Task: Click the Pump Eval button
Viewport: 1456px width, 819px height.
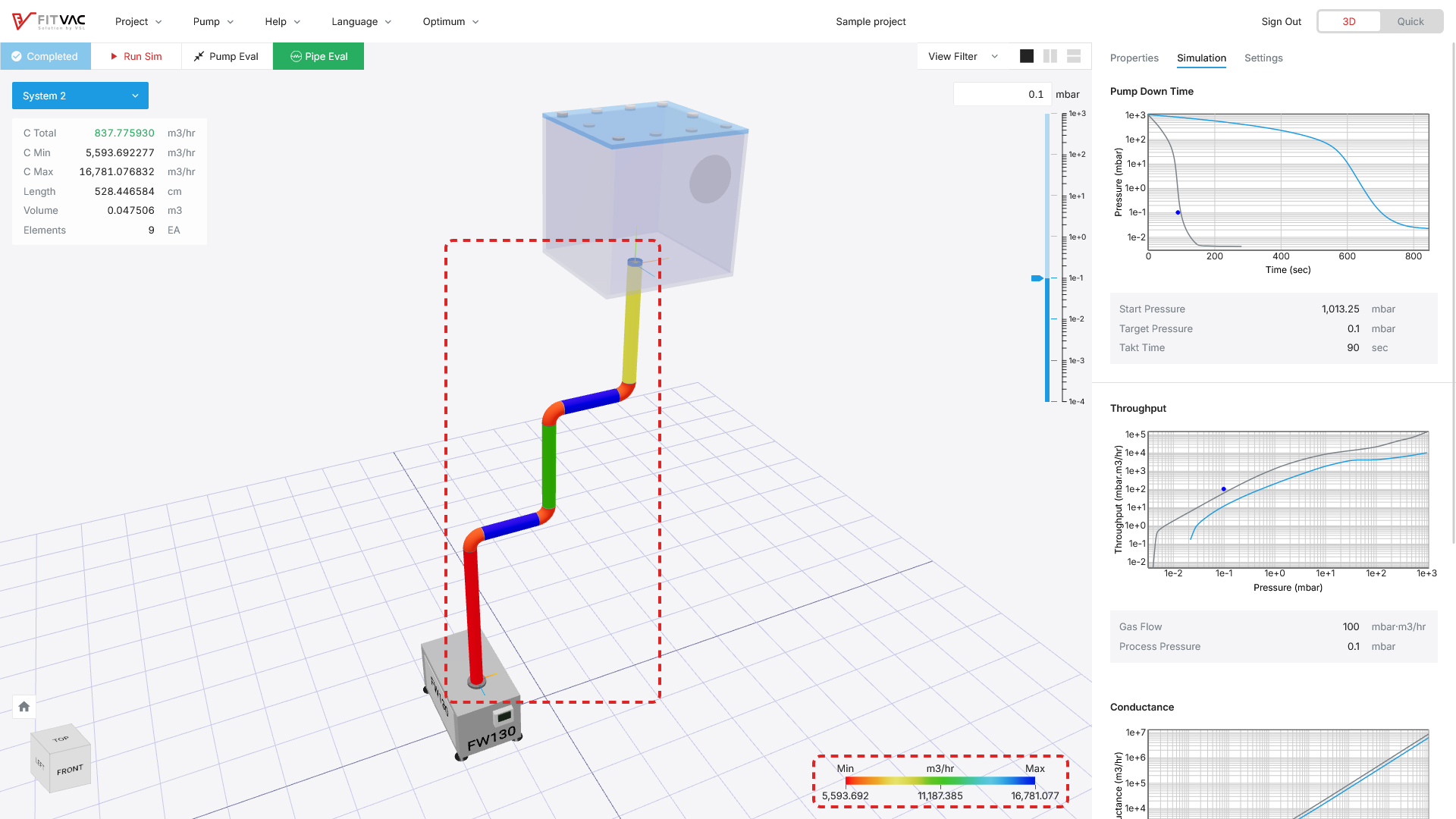Action: point(227,56)
